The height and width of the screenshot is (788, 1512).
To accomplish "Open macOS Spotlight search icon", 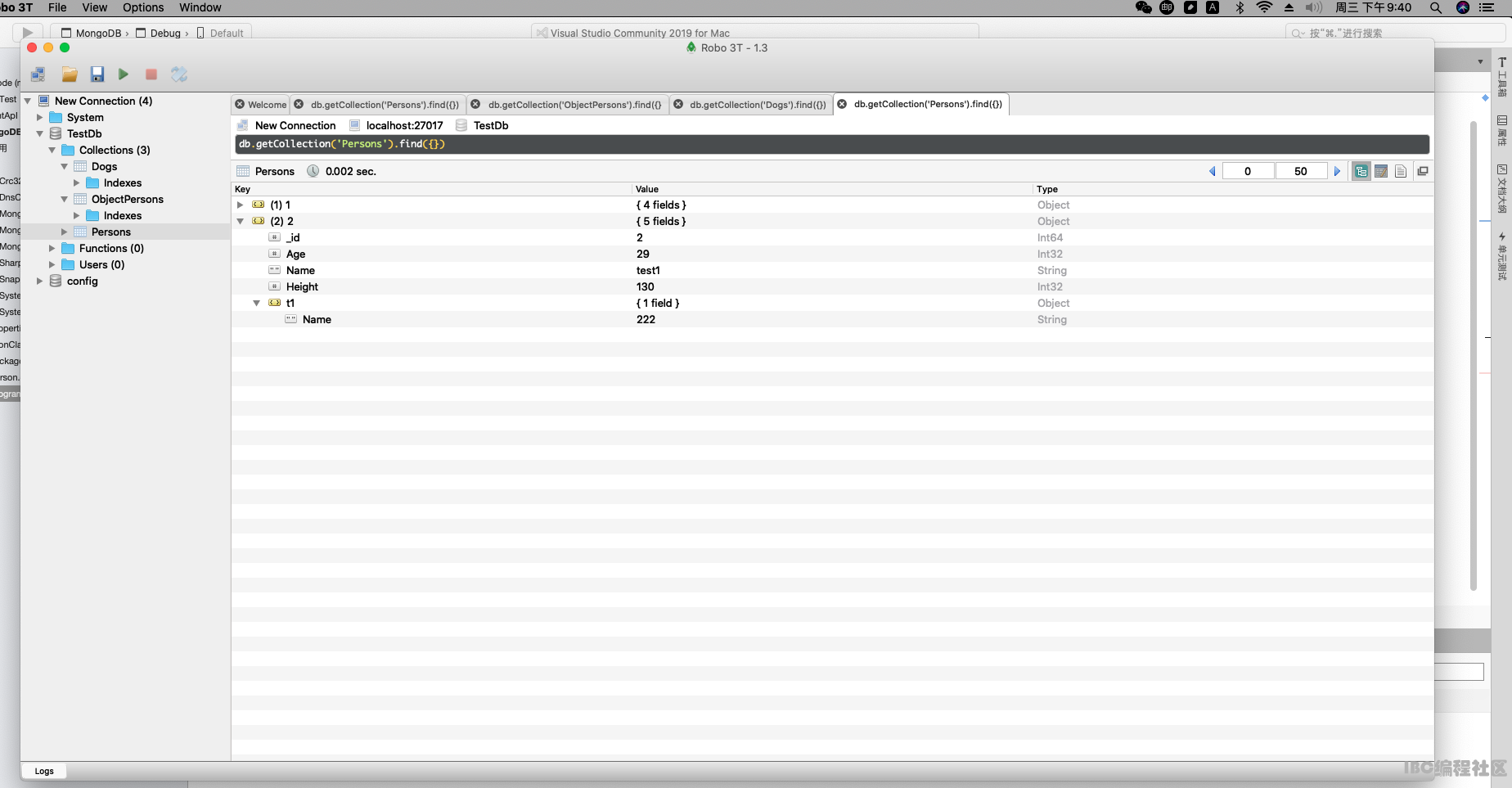I will point(1436,7).
